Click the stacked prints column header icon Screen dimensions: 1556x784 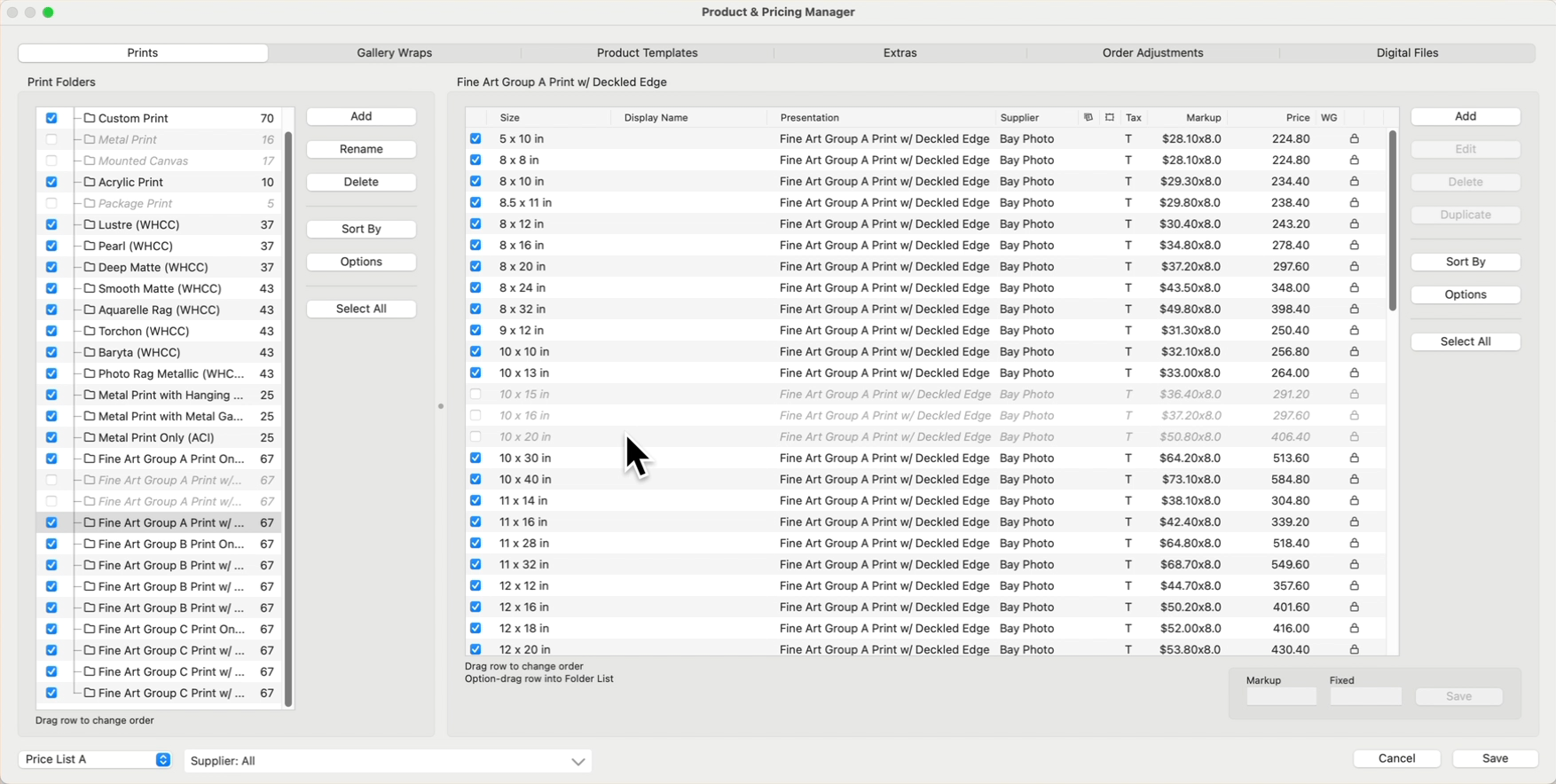point(1088,117)
